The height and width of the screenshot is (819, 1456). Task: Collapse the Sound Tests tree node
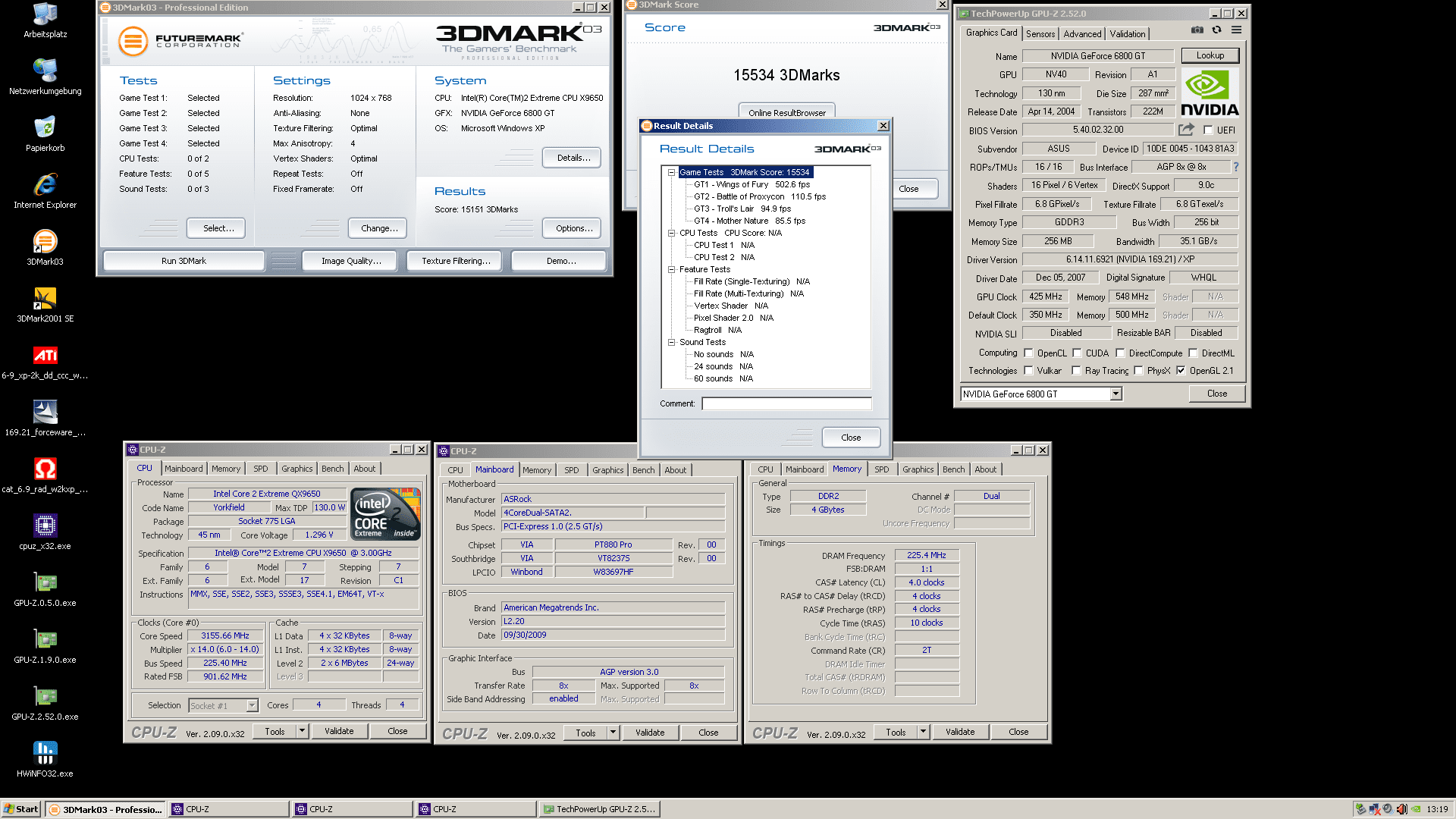(671, 343)
